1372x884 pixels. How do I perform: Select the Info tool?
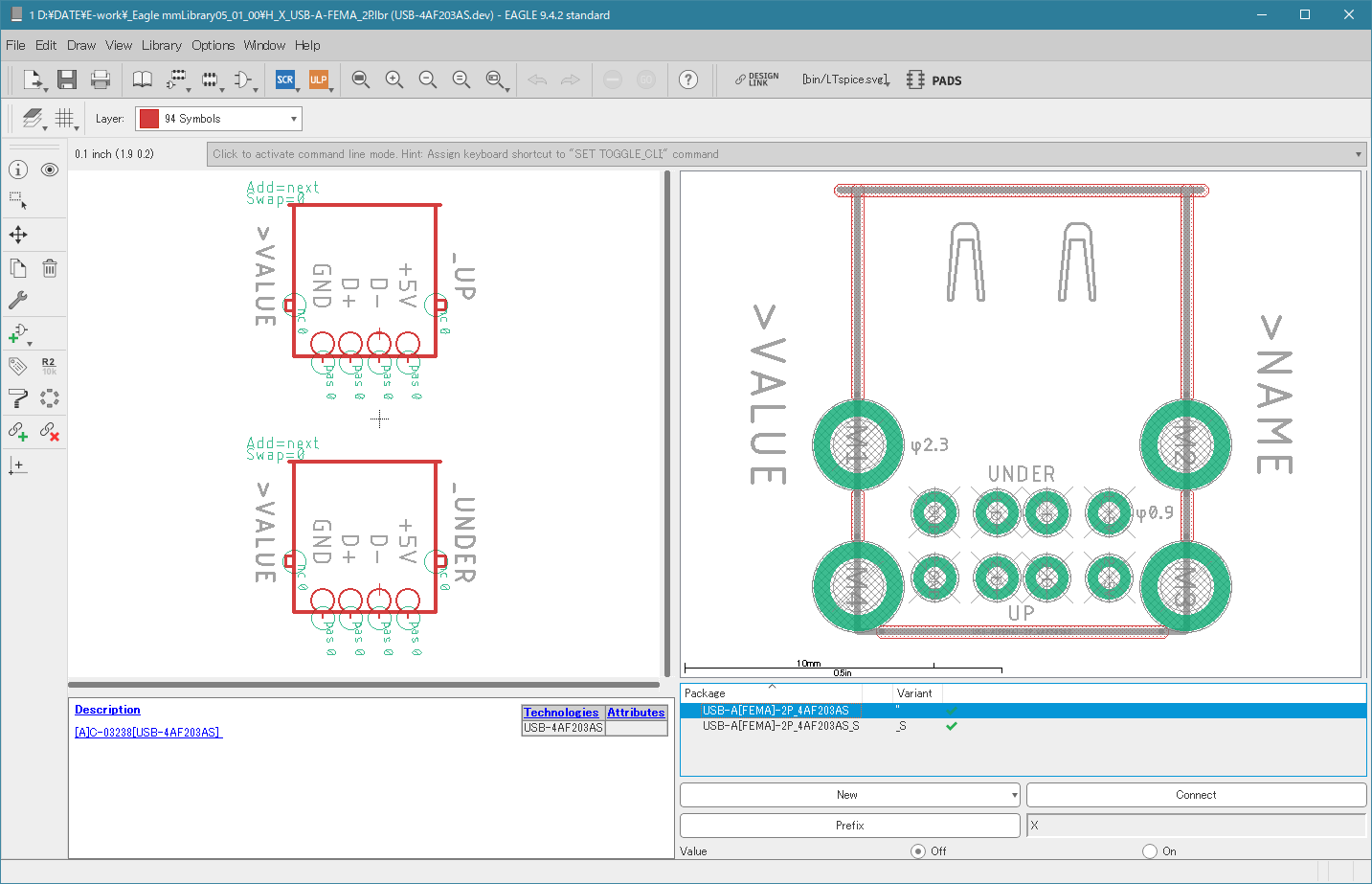pos(18,170)
